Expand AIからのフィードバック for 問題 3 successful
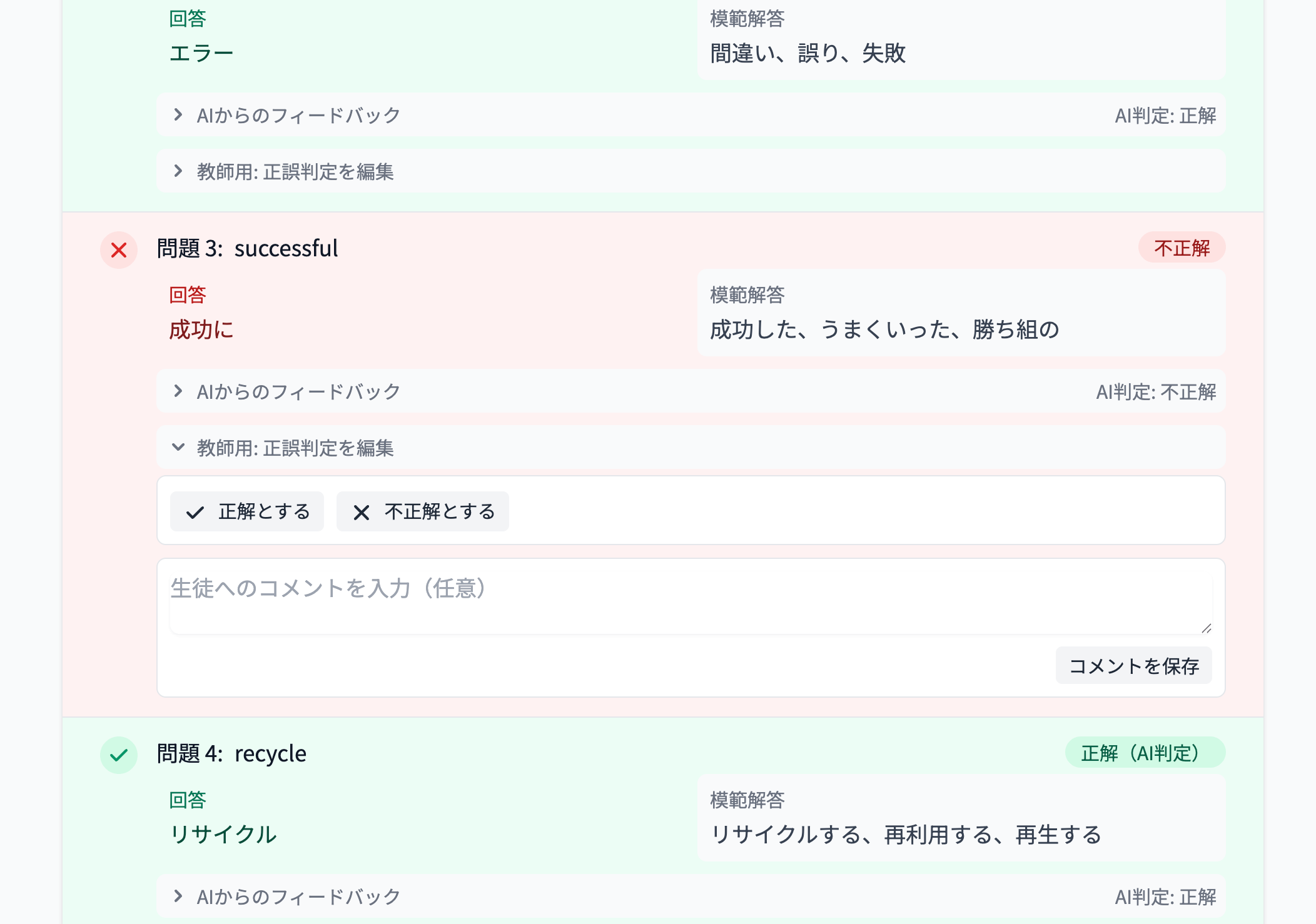The width and height of the screenshot is (1316, 924). click(x=691, y=391)
